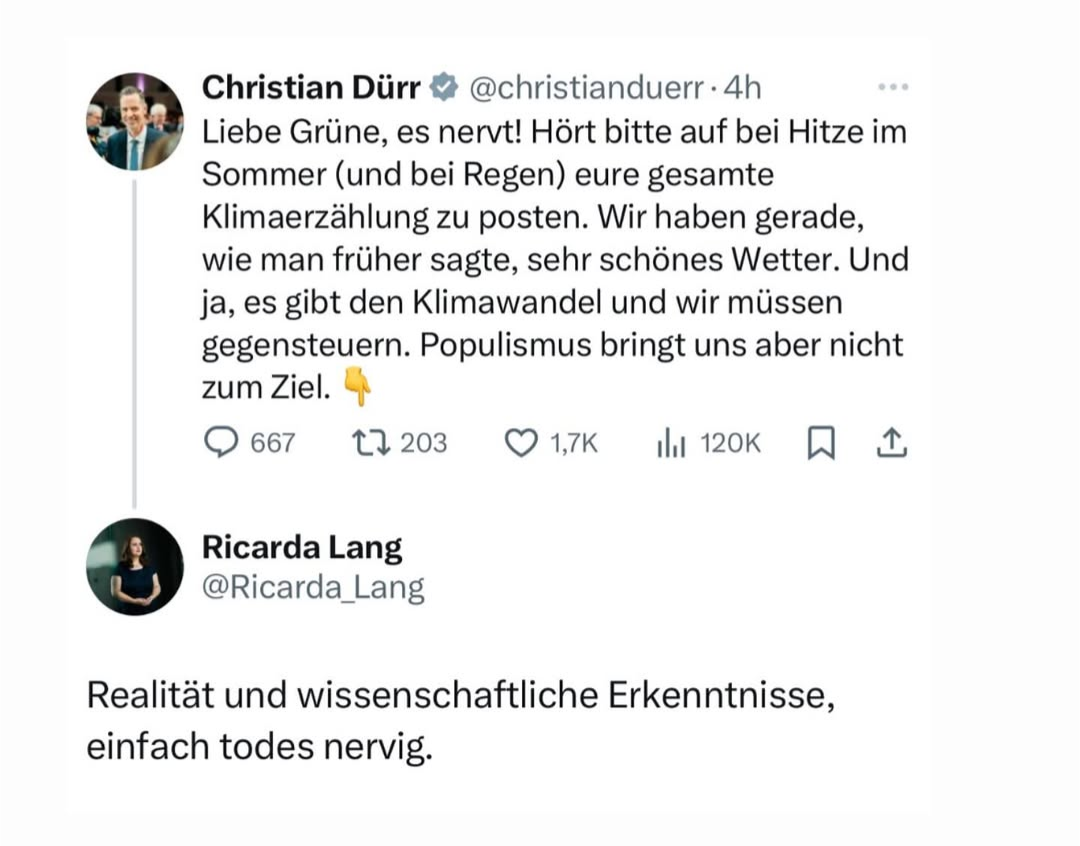
Task: Click the 1,7K like count
Action: (574, 442)
